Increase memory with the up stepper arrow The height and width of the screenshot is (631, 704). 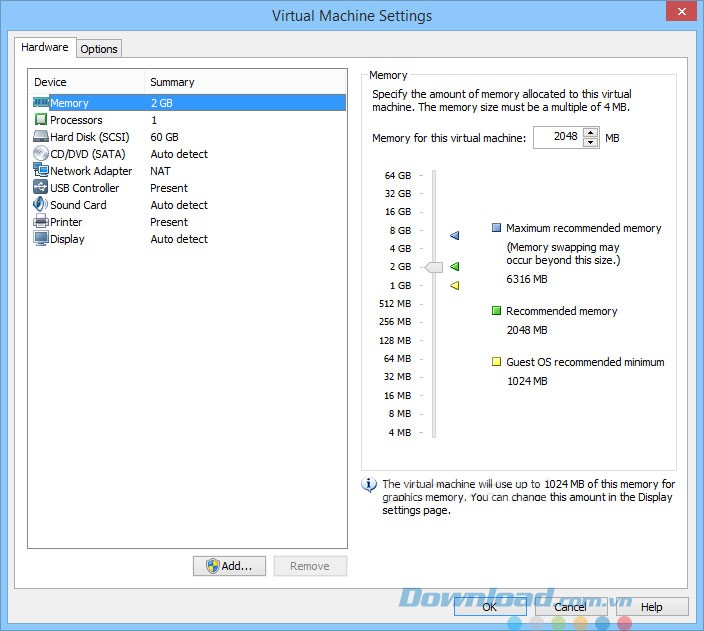click(x=591, y=132)
